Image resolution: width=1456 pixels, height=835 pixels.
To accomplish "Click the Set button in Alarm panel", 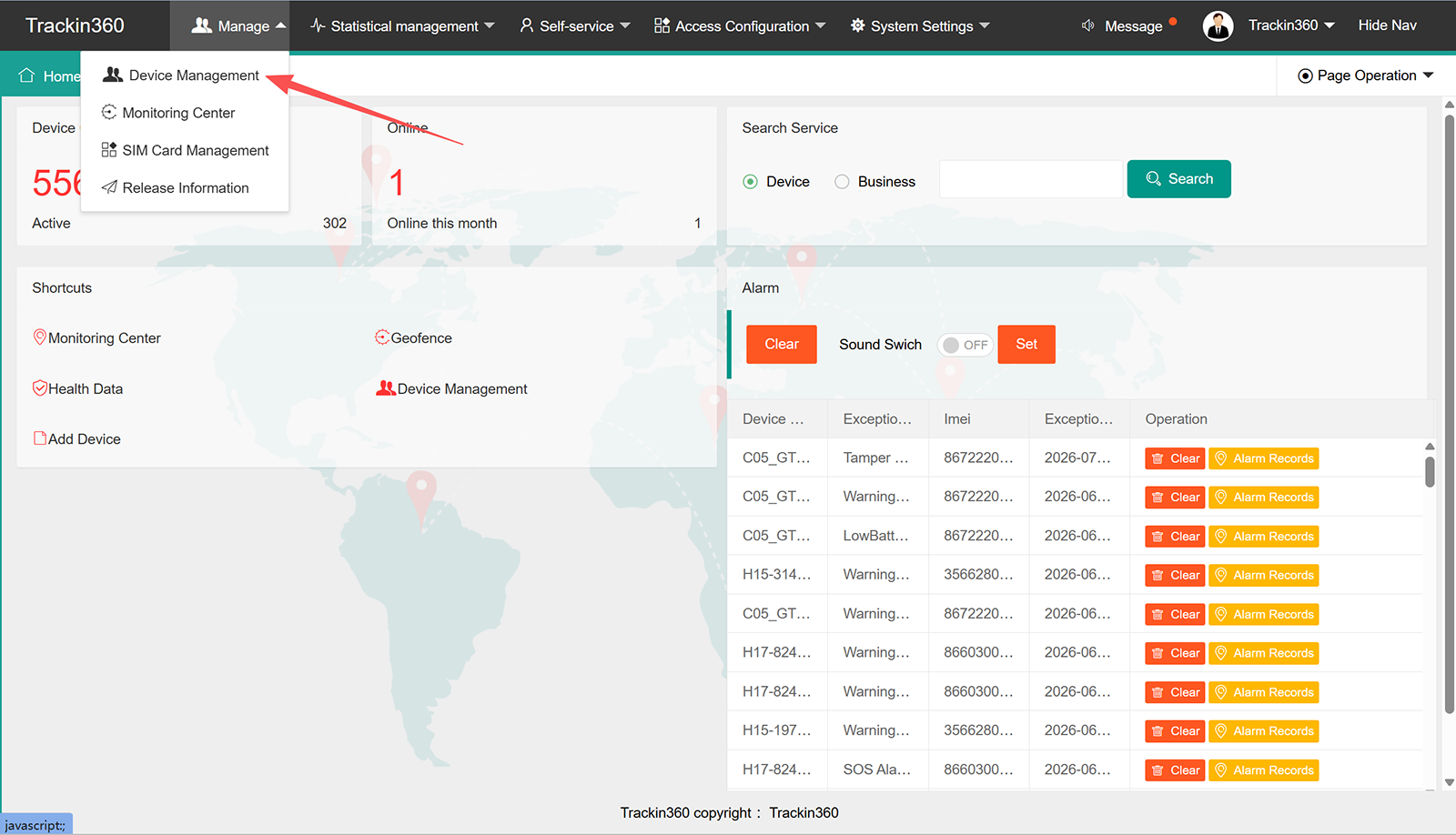I will pos(1026,344).
